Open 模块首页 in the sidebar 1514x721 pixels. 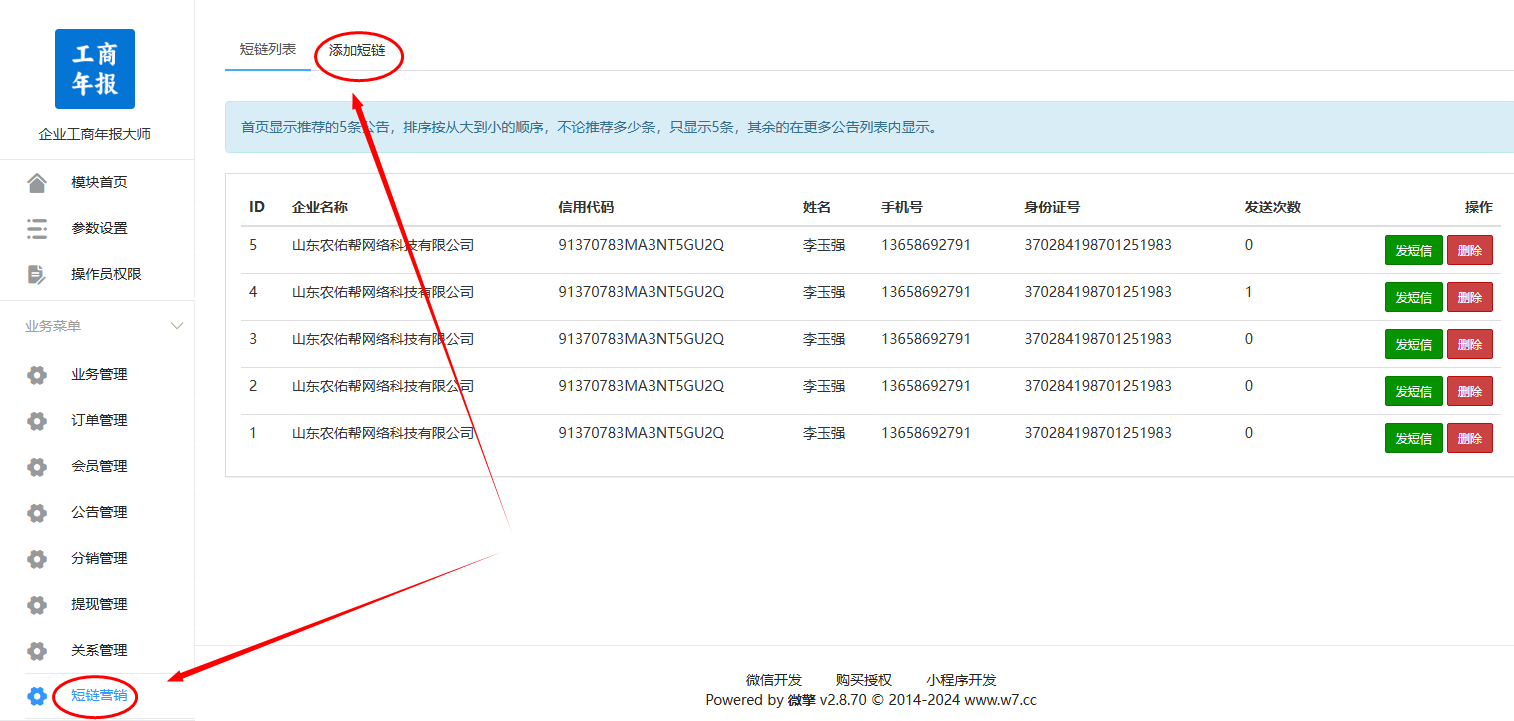point(99,182)
